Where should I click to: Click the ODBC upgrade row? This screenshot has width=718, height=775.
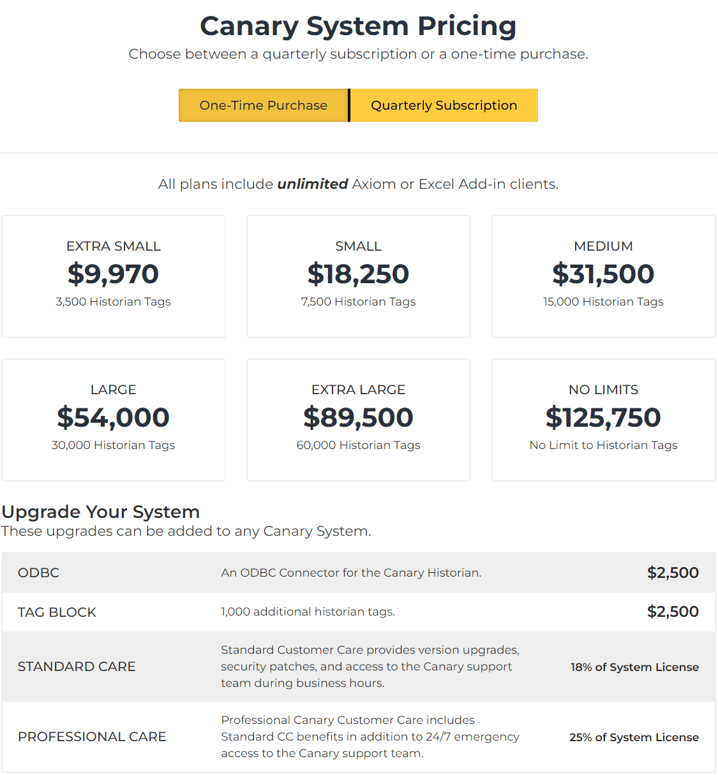[359, 572]
